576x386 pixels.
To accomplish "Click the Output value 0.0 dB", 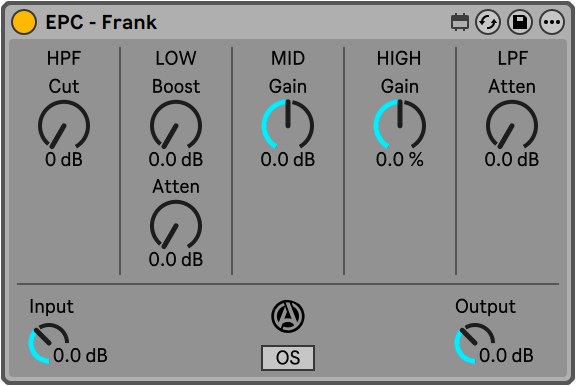I will (x=506, y=355).
